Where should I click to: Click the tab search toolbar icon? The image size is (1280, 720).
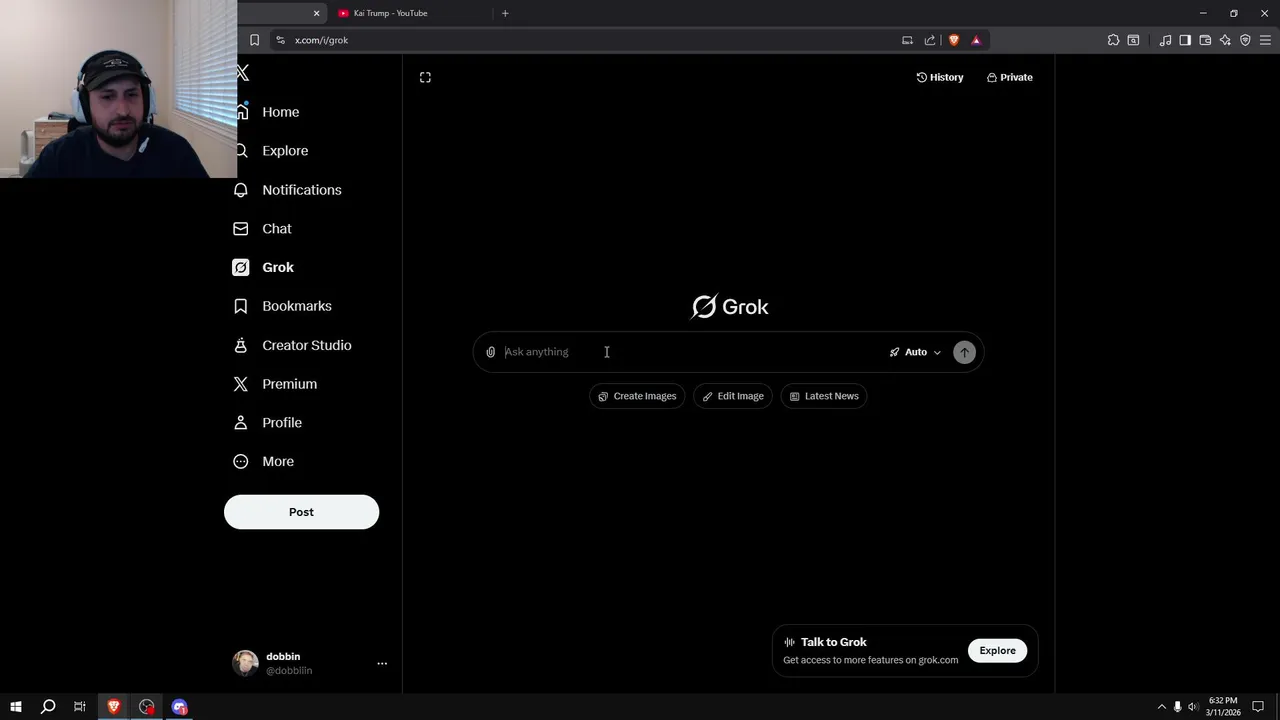[x=1133, y=40]
